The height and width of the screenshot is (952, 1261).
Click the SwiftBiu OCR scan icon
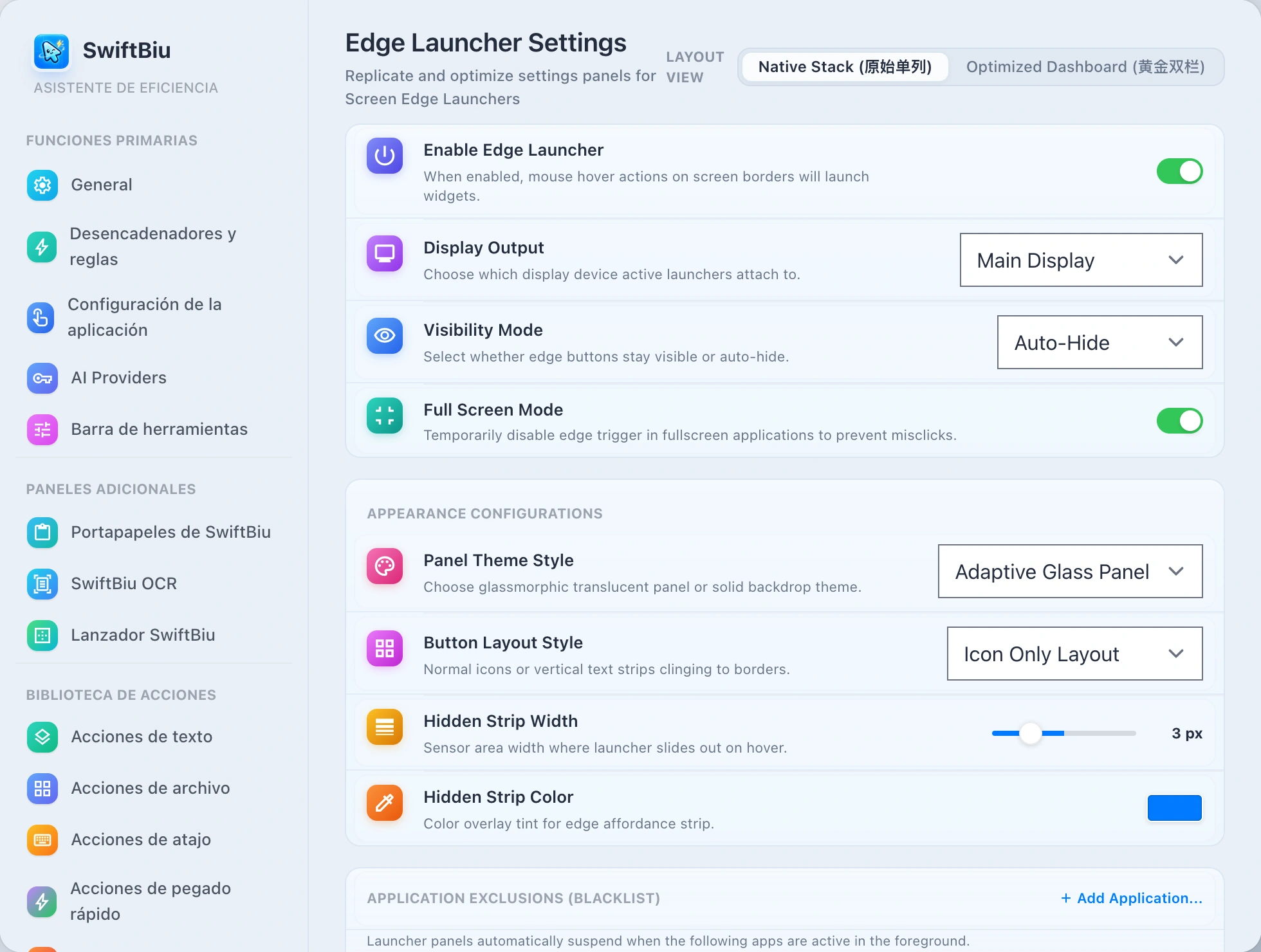click(42, 584)
